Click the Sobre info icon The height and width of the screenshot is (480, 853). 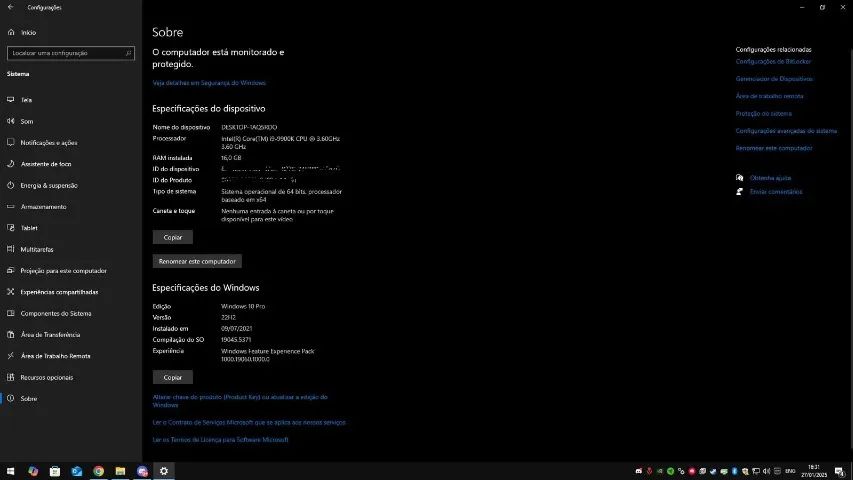10,398
